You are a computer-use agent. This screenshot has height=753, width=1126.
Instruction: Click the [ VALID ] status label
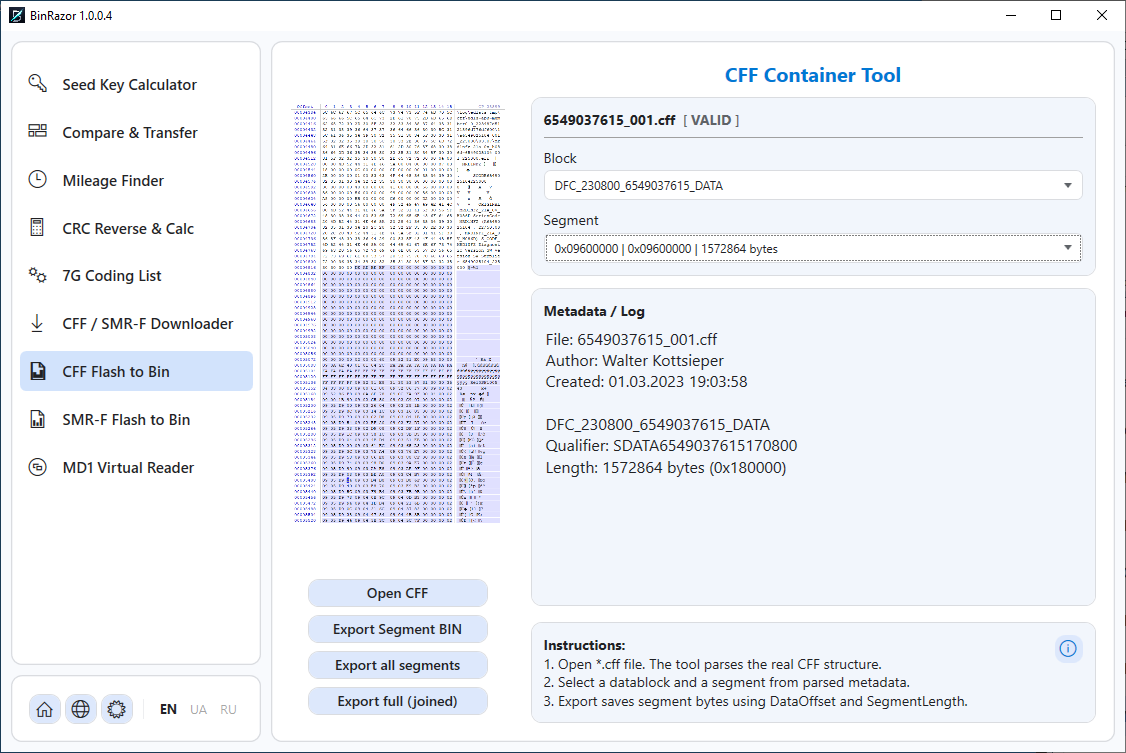[x=711, y=120]
